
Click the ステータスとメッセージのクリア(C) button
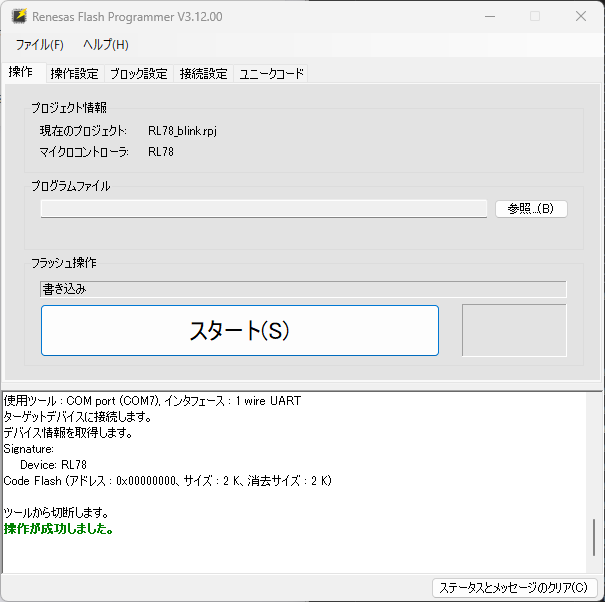click(514, 587)
